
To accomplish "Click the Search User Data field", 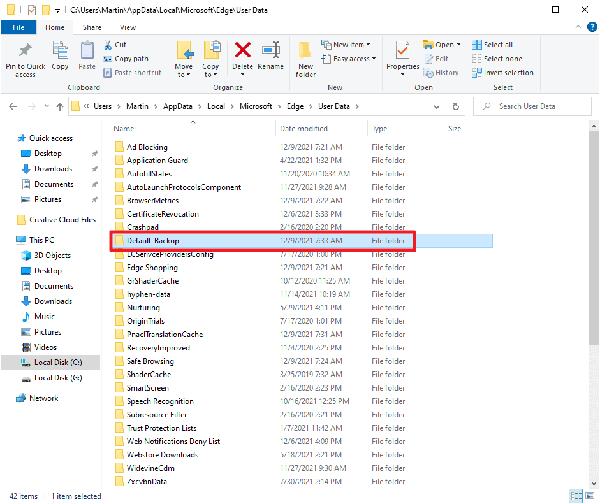I will point(533,106).
